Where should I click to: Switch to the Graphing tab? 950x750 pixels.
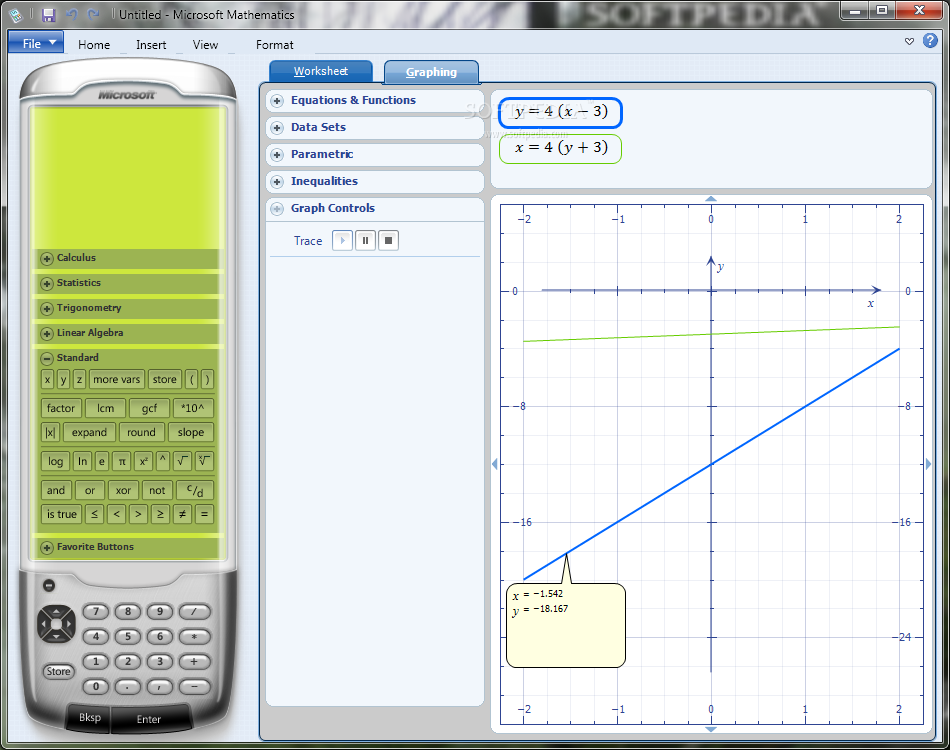point(431,71)
